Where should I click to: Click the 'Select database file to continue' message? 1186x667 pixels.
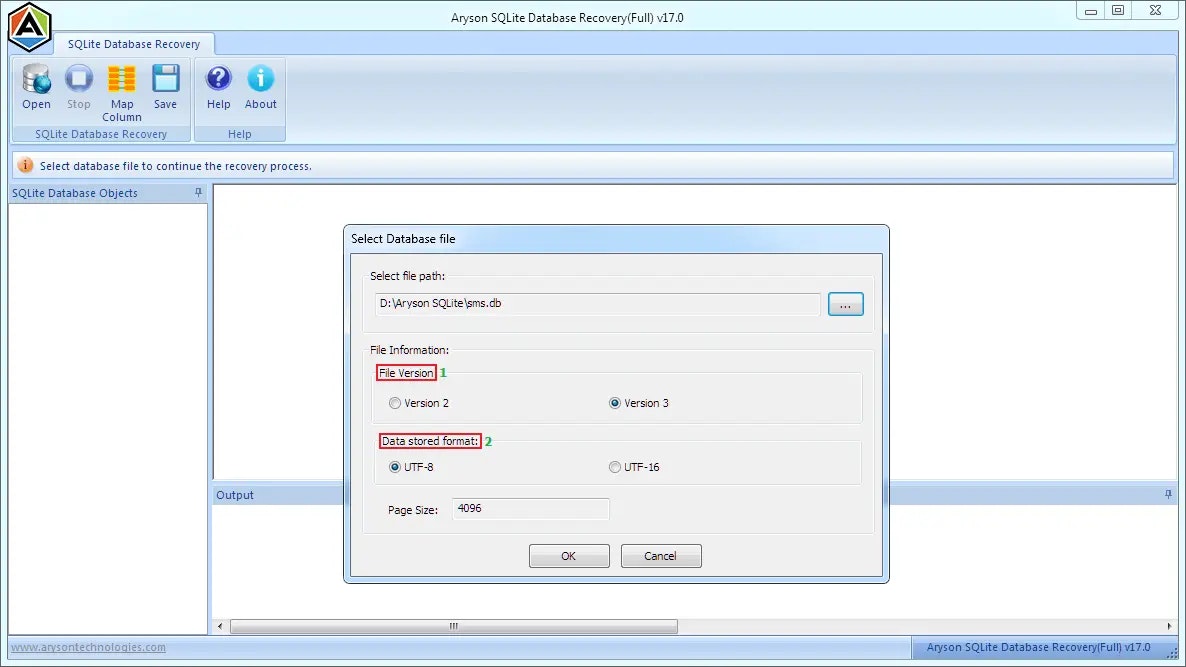[175, 166]
